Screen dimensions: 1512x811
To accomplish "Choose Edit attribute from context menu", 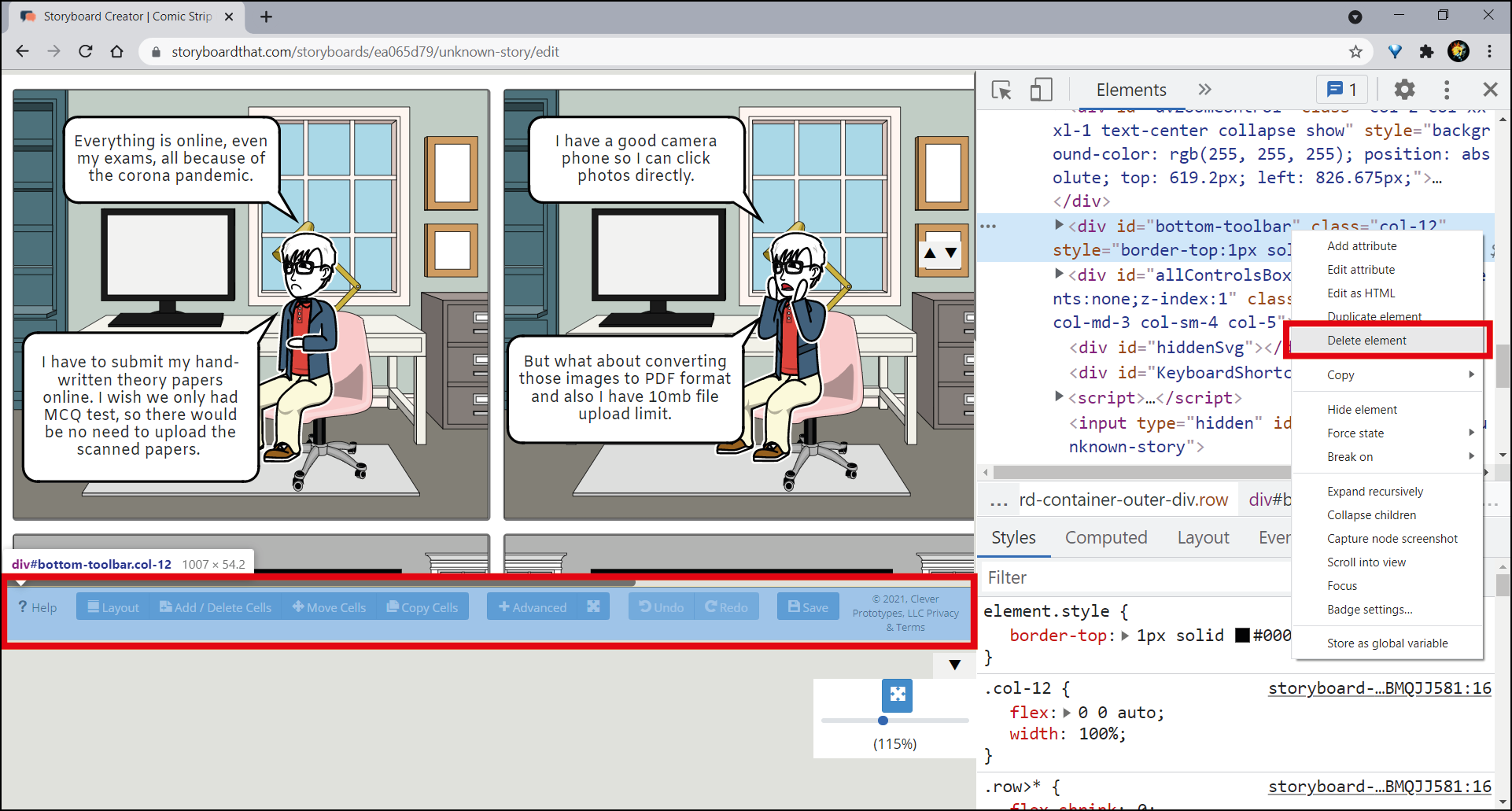I will [1361, 270].
